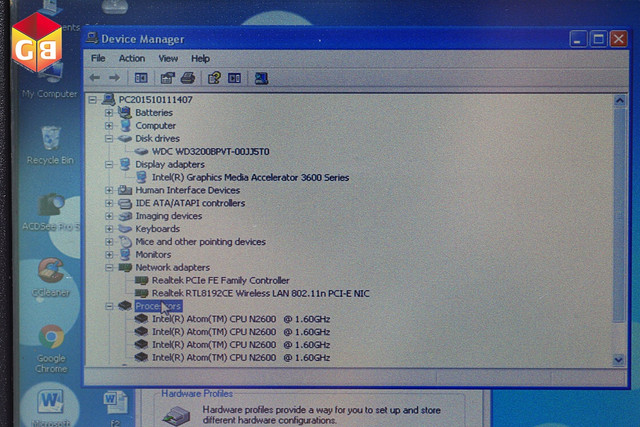Select the Network adapters label
This screenshot has width=640, height=427.
(x=172, y=268)
